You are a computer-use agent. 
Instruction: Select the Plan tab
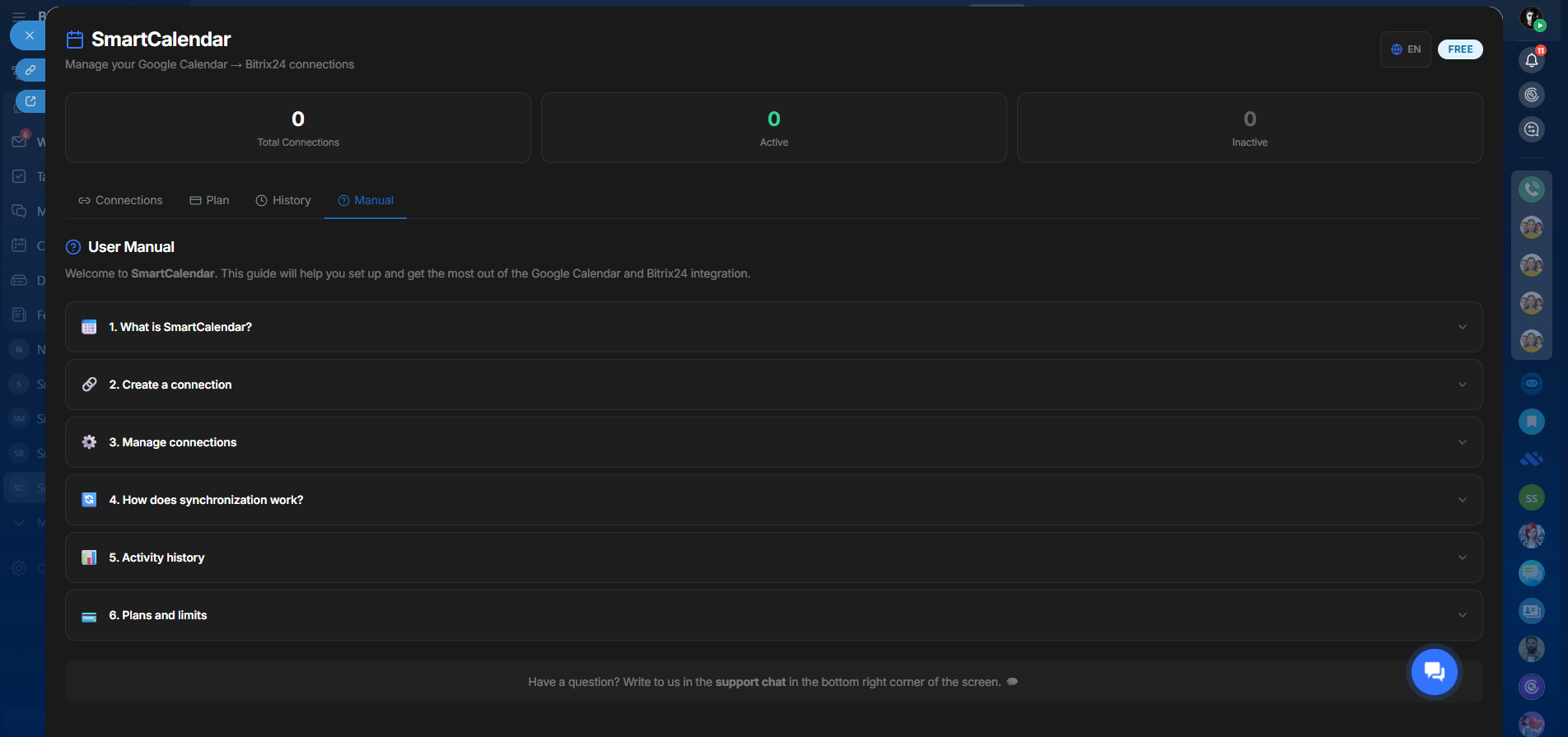click(209, 200)
